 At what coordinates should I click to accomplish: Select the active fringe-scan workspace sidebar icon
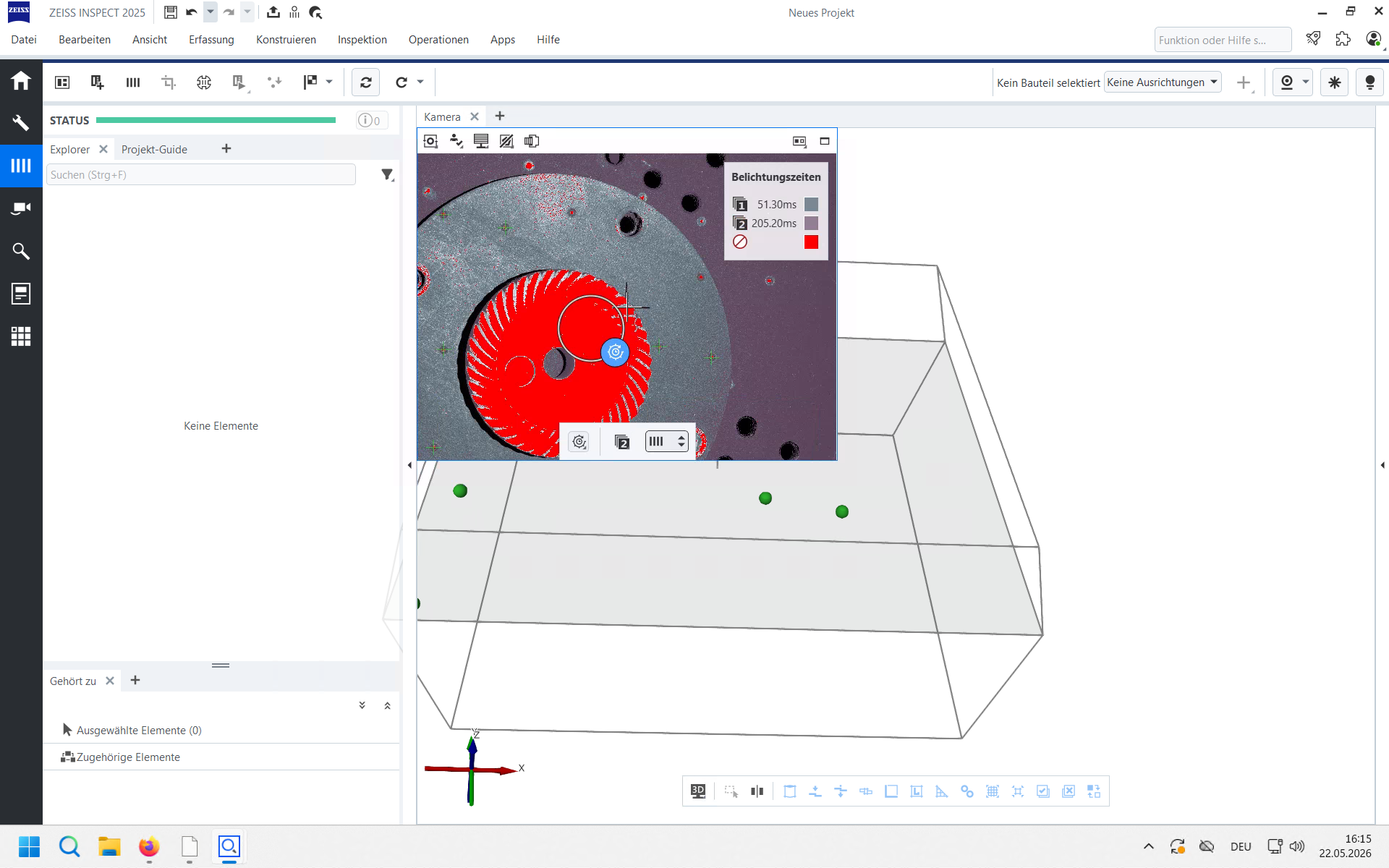click(20, 166)
